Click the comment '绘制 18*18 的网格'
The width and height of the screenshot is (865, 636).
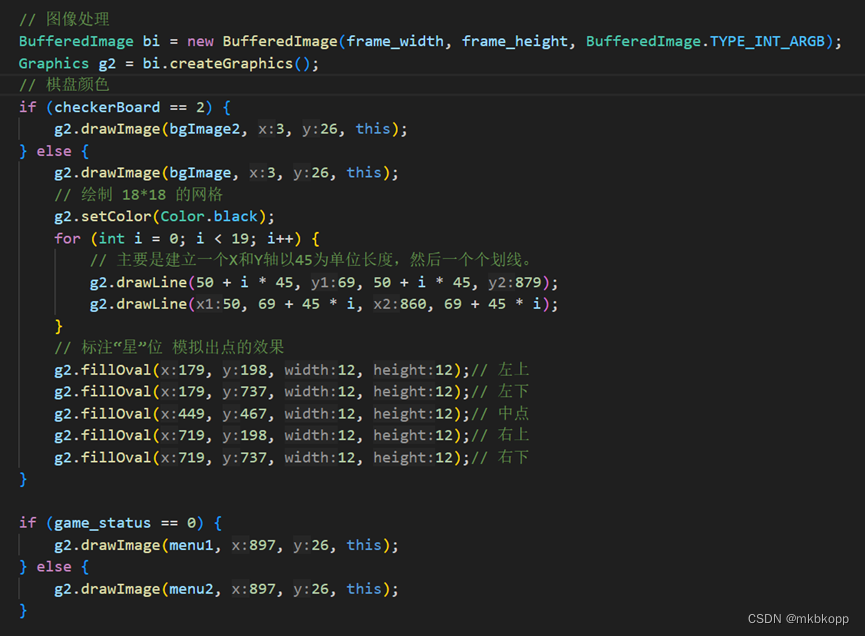tap(152, 195)
